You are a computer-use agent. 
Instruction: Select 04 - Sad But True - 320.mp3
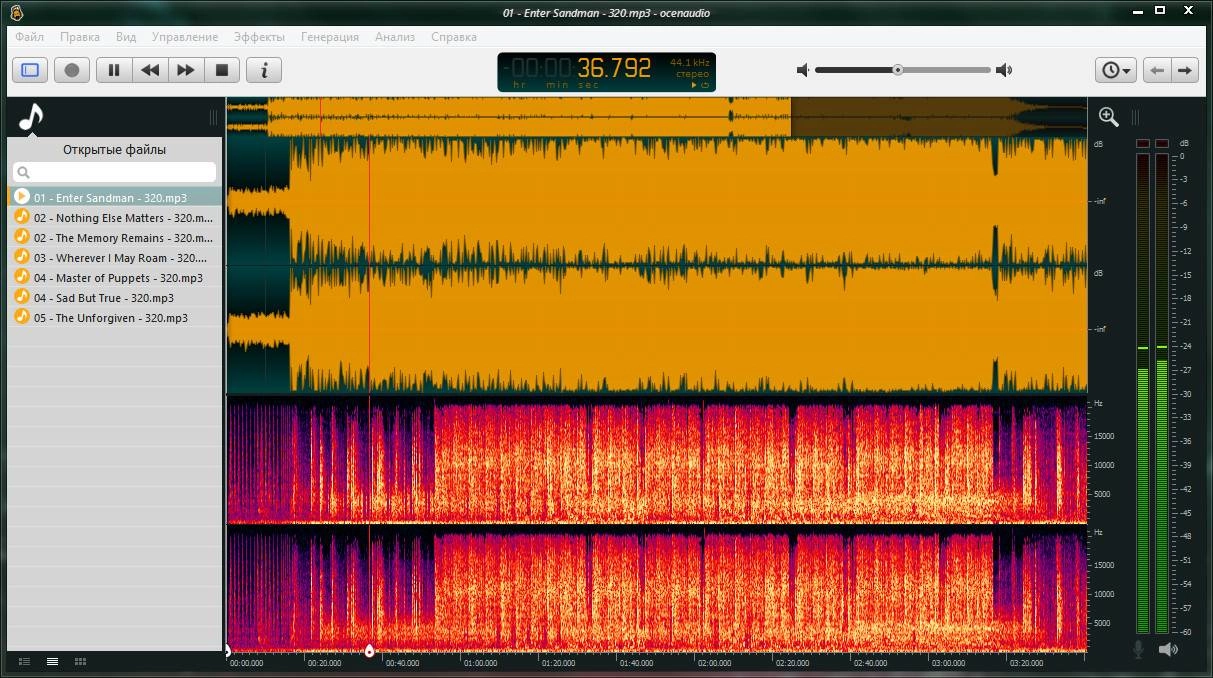click(x=114, y=297)
